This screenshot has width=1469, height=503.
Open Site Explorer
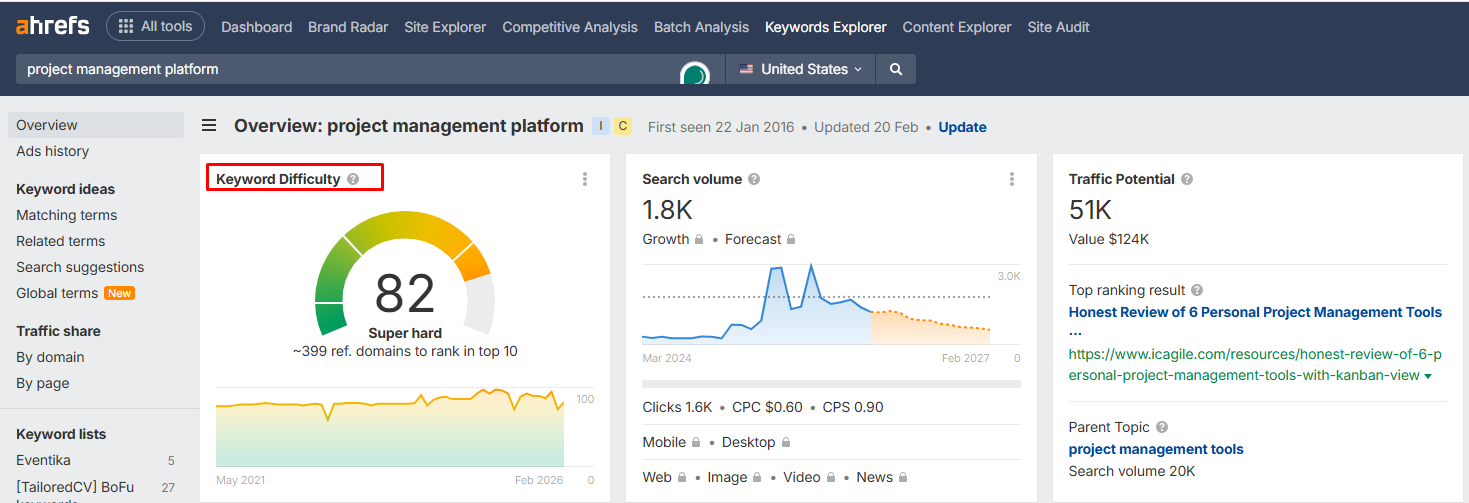[x=445, y=27]
